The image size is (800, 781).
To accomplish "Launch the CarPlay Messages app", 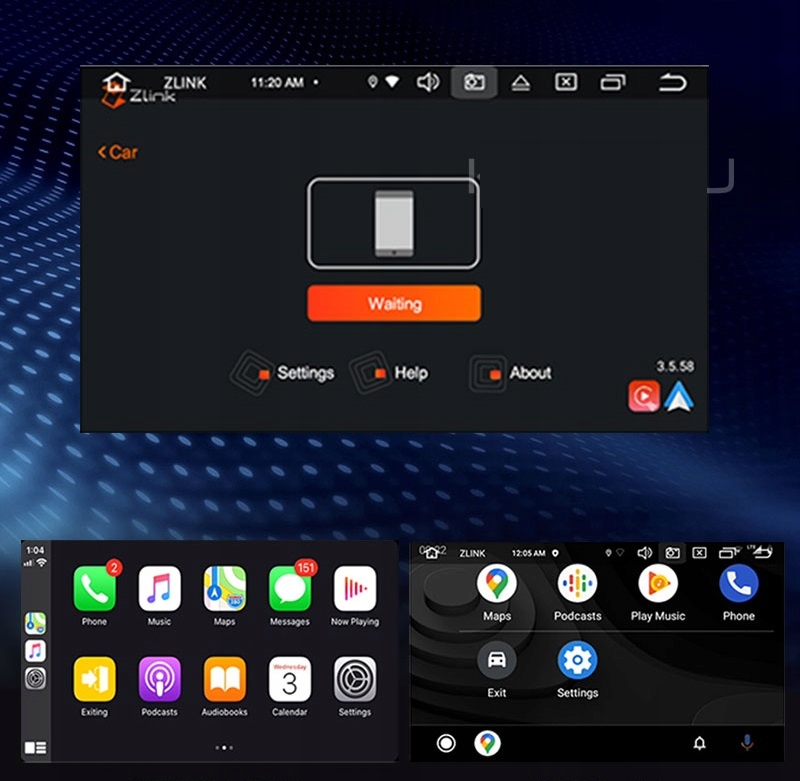I will [289, 589].
